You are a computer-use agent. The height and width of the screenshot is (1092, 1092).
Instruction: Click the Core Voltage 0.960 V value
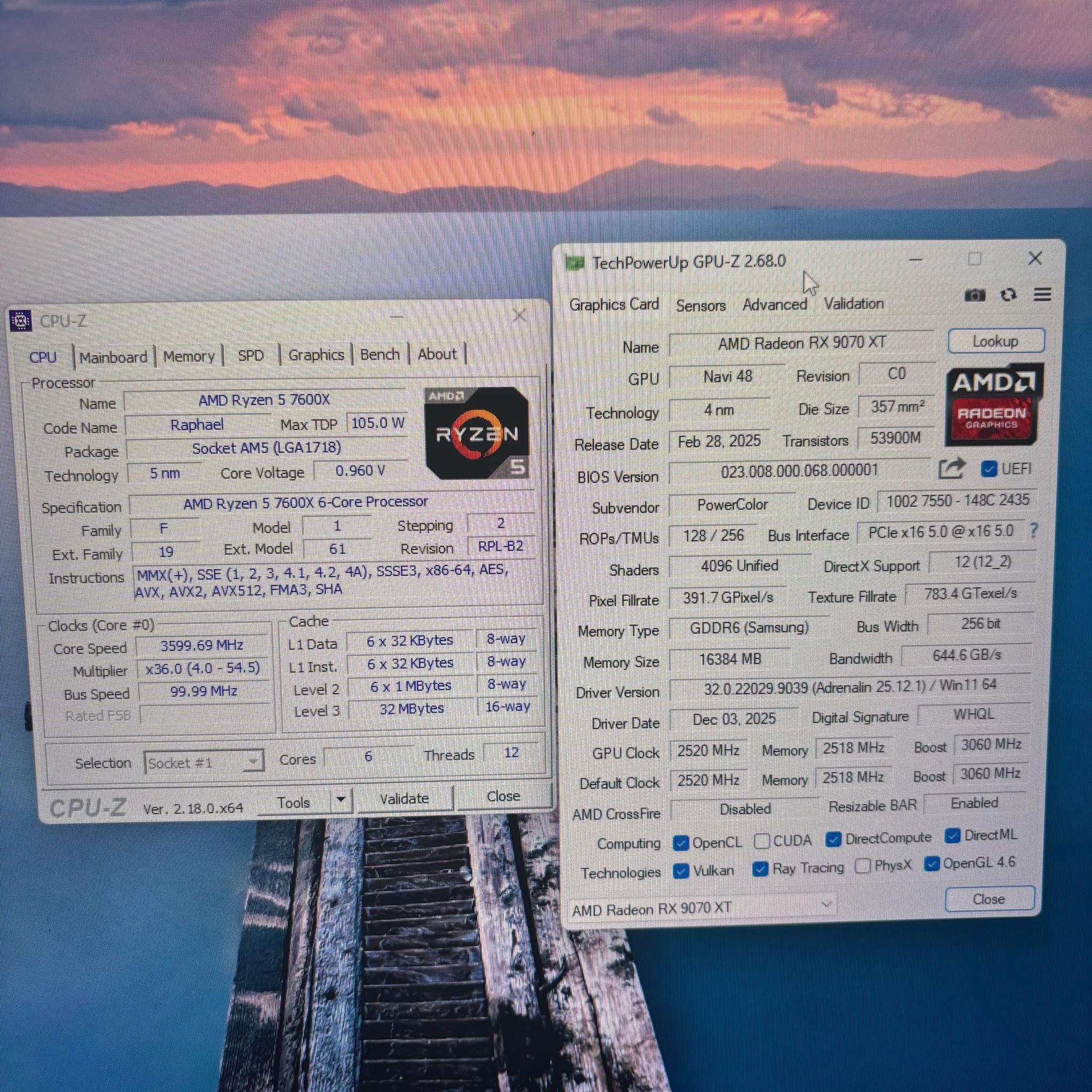point(360,471)
